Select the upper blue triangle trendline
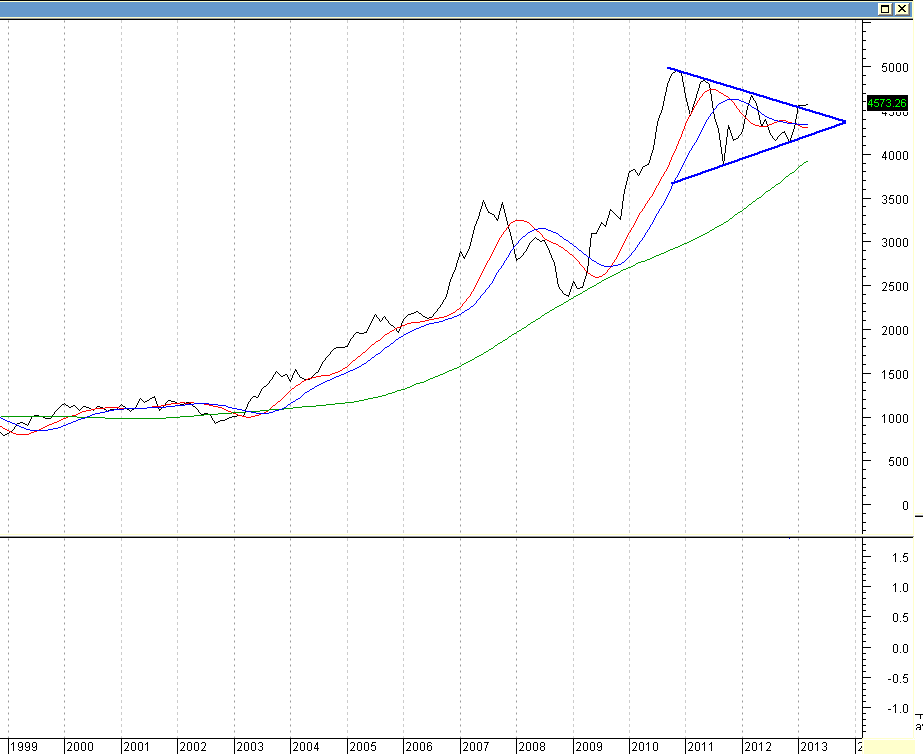 click(756, 94)
